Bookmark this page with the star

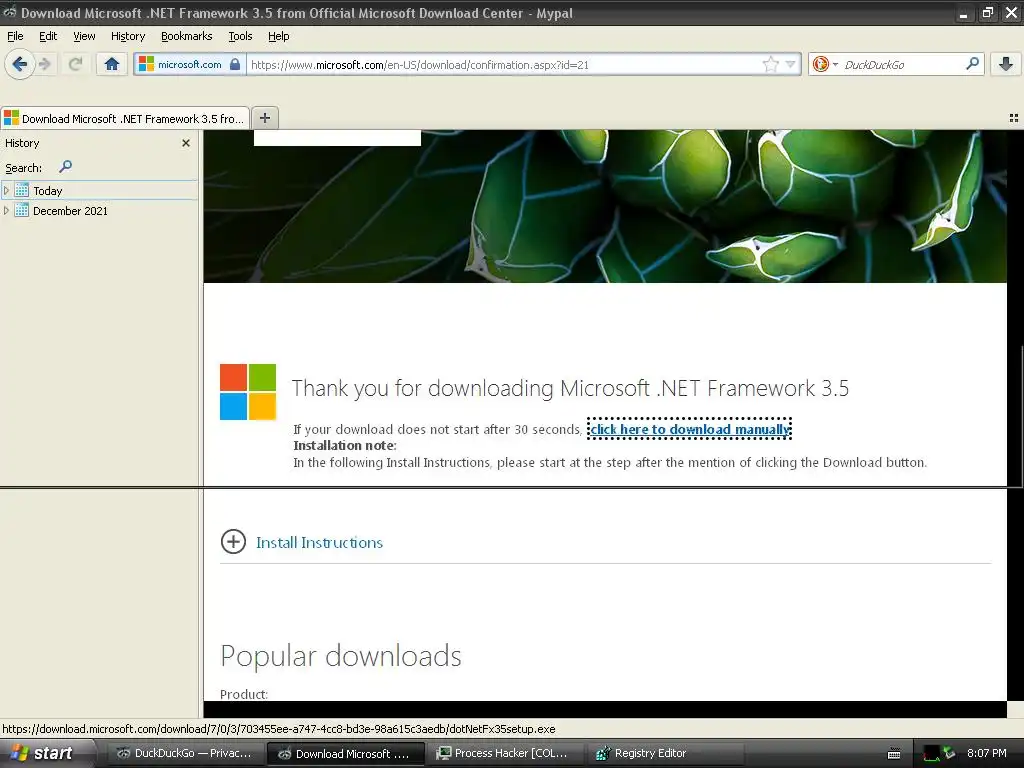[771, 64]
